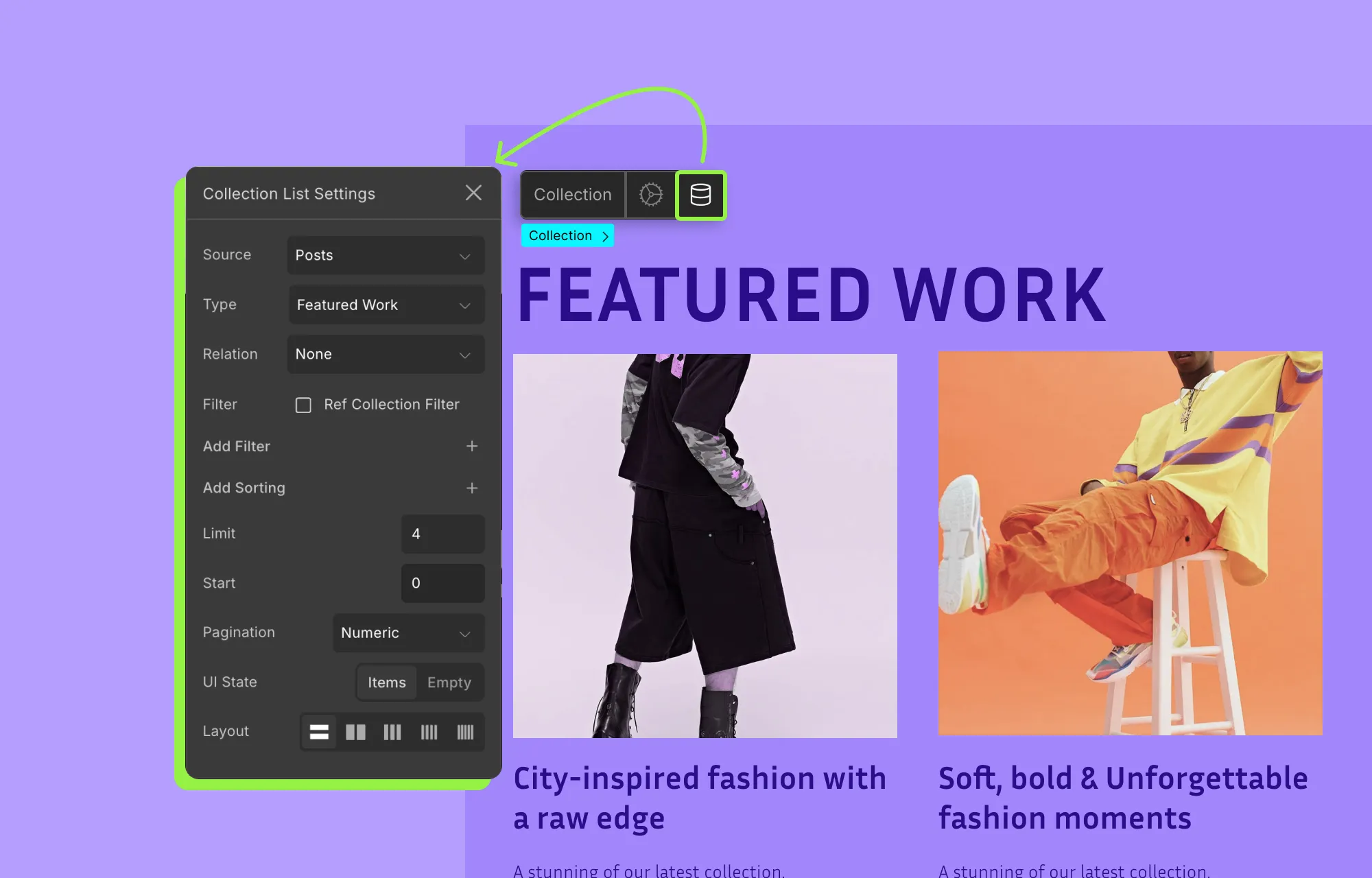
Task: Click the database collection settings icon
Action: tap(700, 195)
